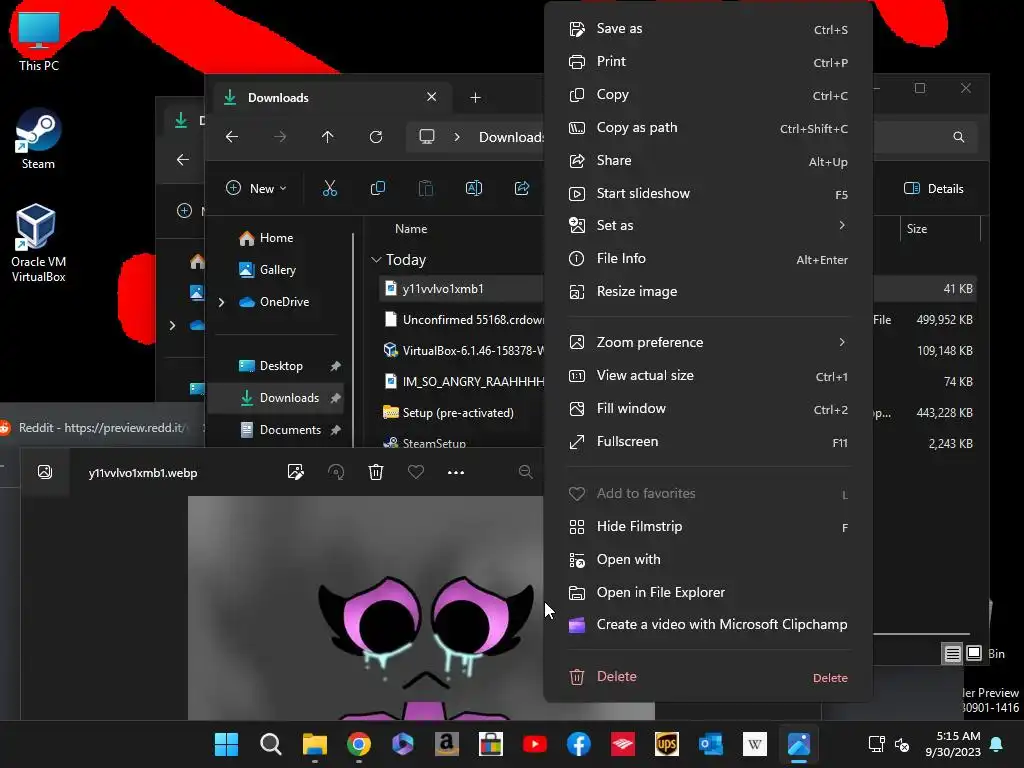Click the Share icon in File Explorer toolbar

click(x=522, y=189)
